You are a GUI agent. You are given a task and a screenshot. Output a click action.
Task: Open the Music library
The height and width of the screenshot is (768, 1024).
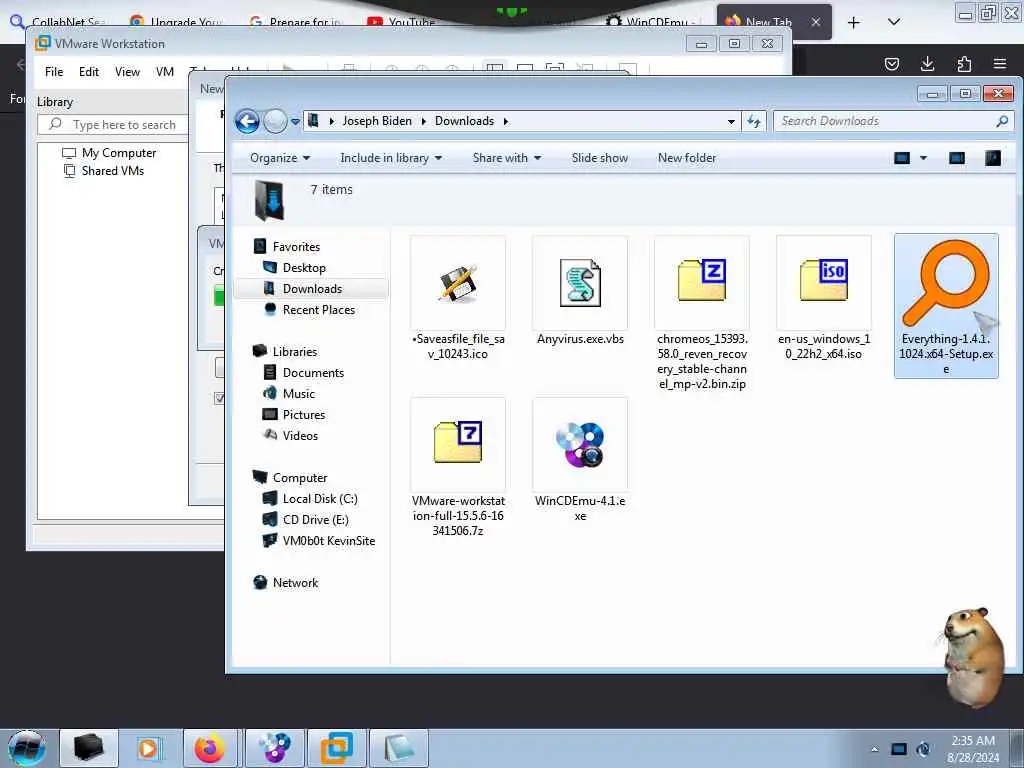[298, 393]
